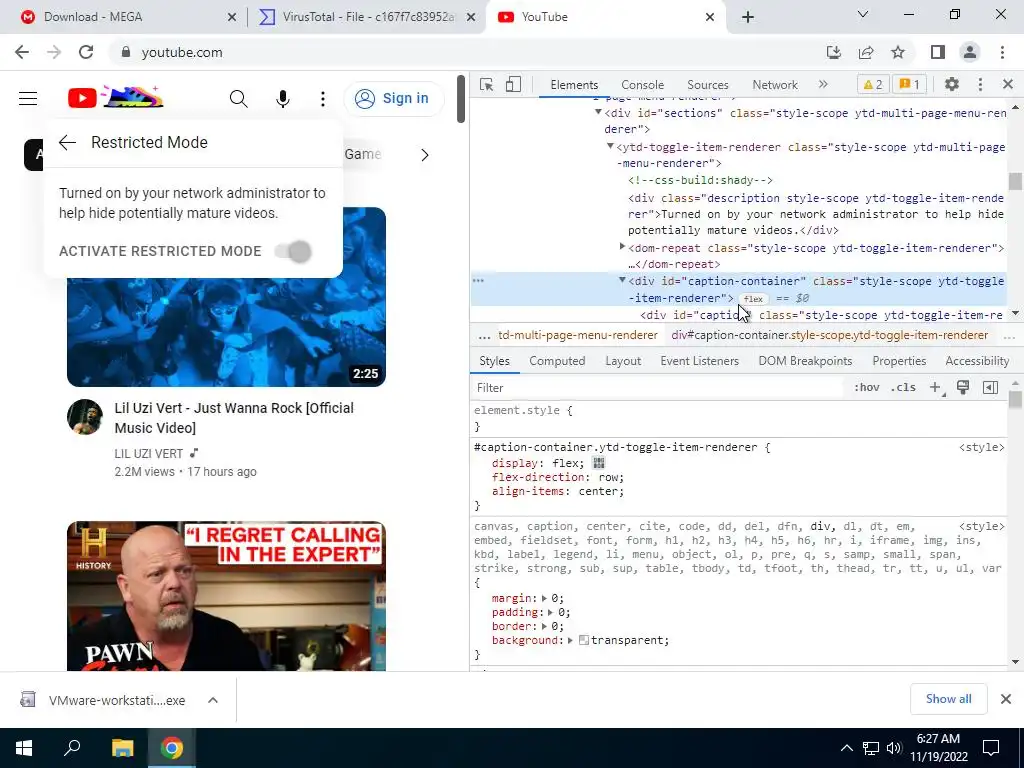
Task: Open Chrome profile avatar
Action: [970, 52]
